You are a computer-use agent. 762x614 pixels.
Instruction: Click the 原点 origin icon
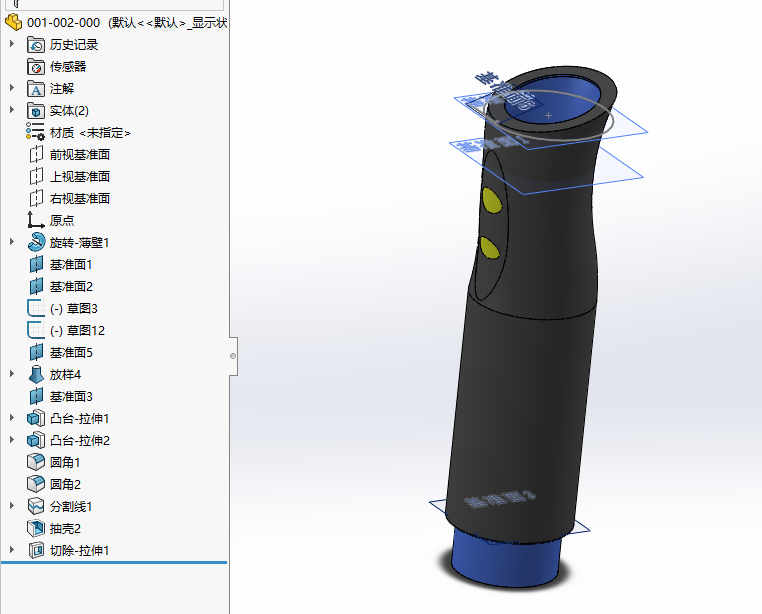[x=36, y=220]
